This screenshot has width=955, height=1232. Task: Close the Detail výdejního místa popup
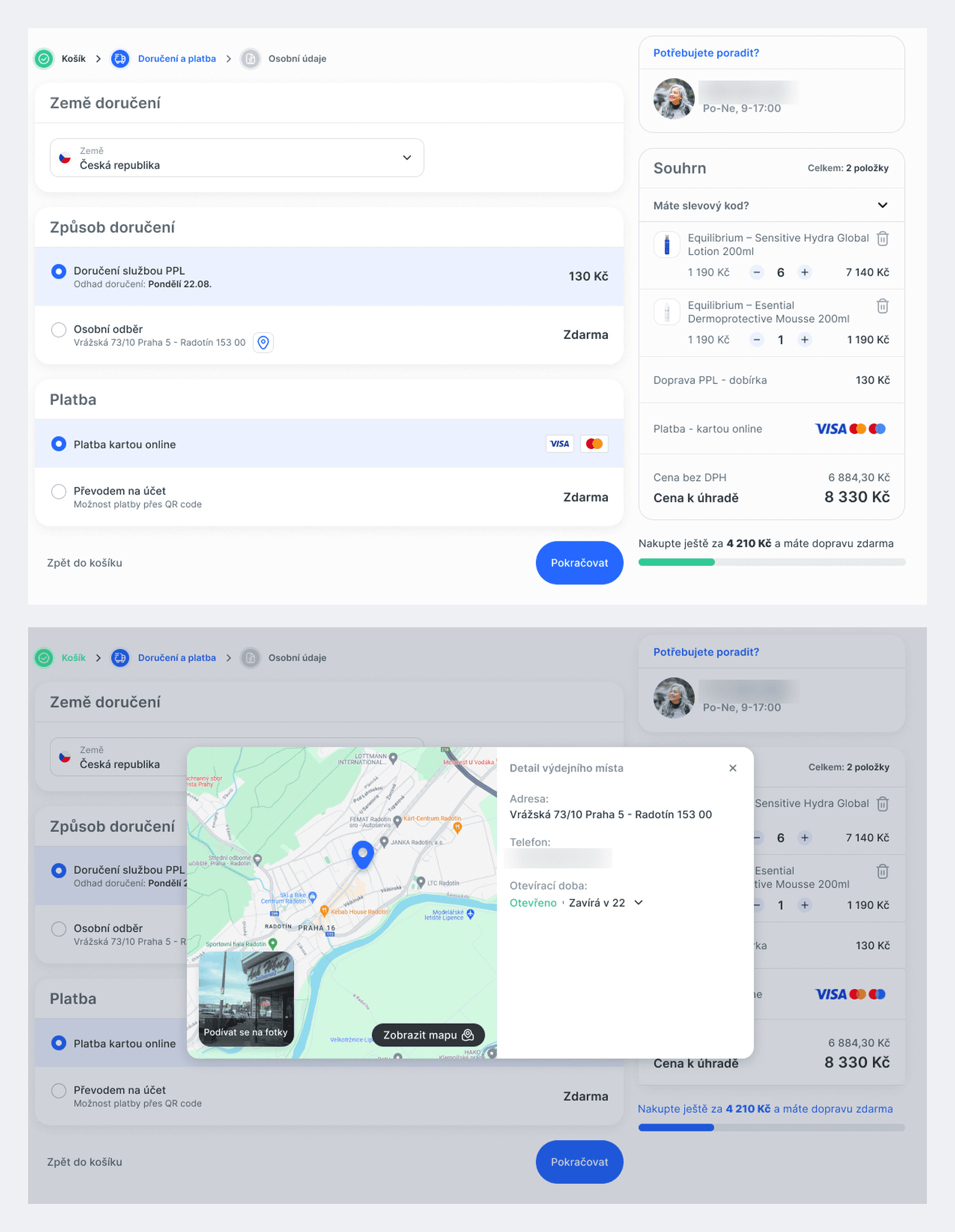[733, 768]
